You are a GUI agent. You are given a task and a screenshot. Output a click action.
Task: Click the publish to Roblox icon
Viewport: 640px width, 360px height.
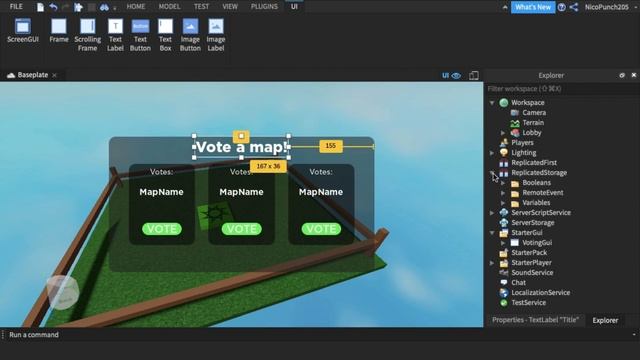tap(78, 7)
